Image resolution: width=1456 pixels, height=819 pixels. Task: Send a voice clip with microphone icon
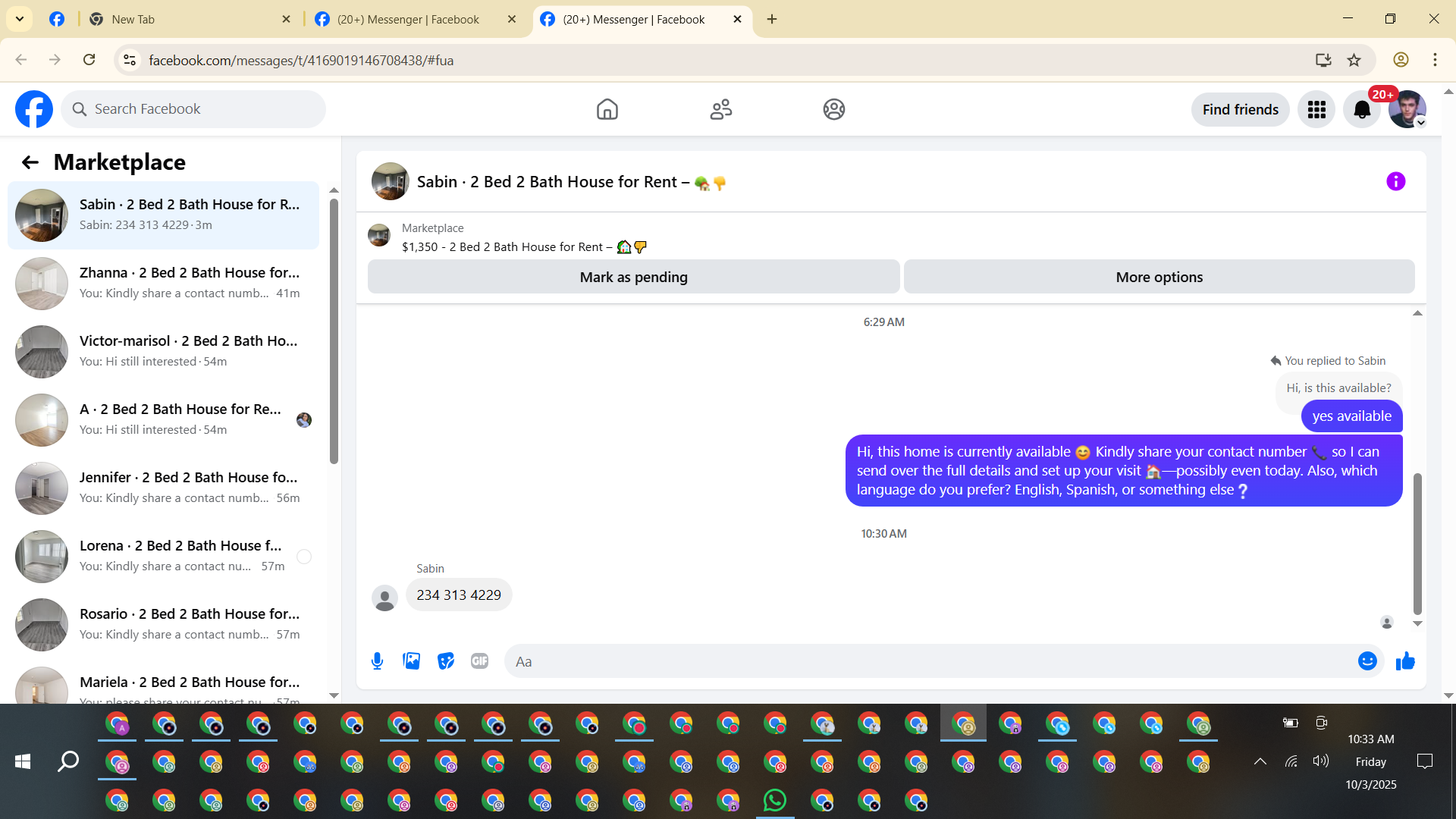(377, 661)
